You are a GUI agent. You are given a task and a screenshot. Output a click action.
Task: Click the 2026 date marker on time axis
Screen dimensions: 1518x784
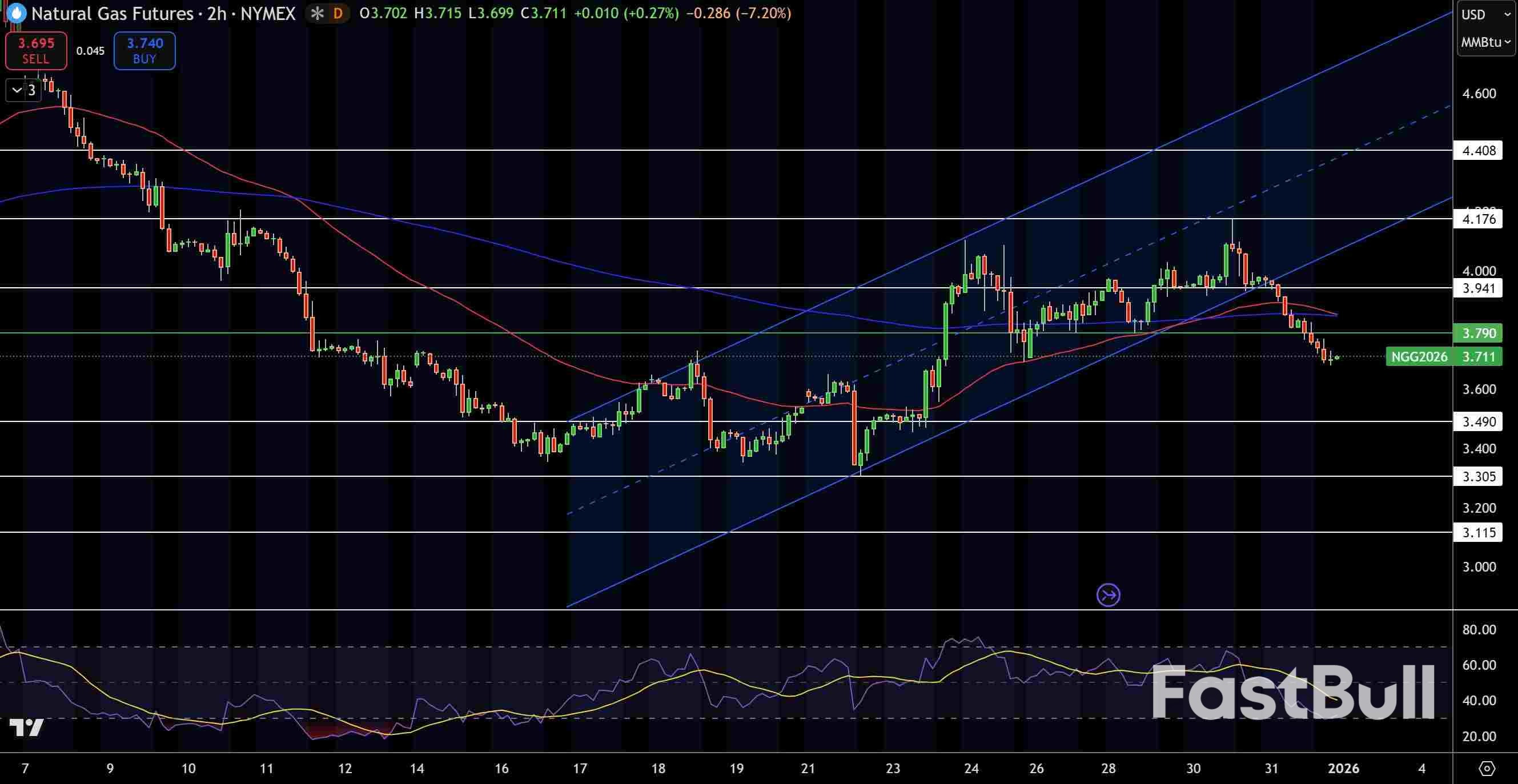1344,768
